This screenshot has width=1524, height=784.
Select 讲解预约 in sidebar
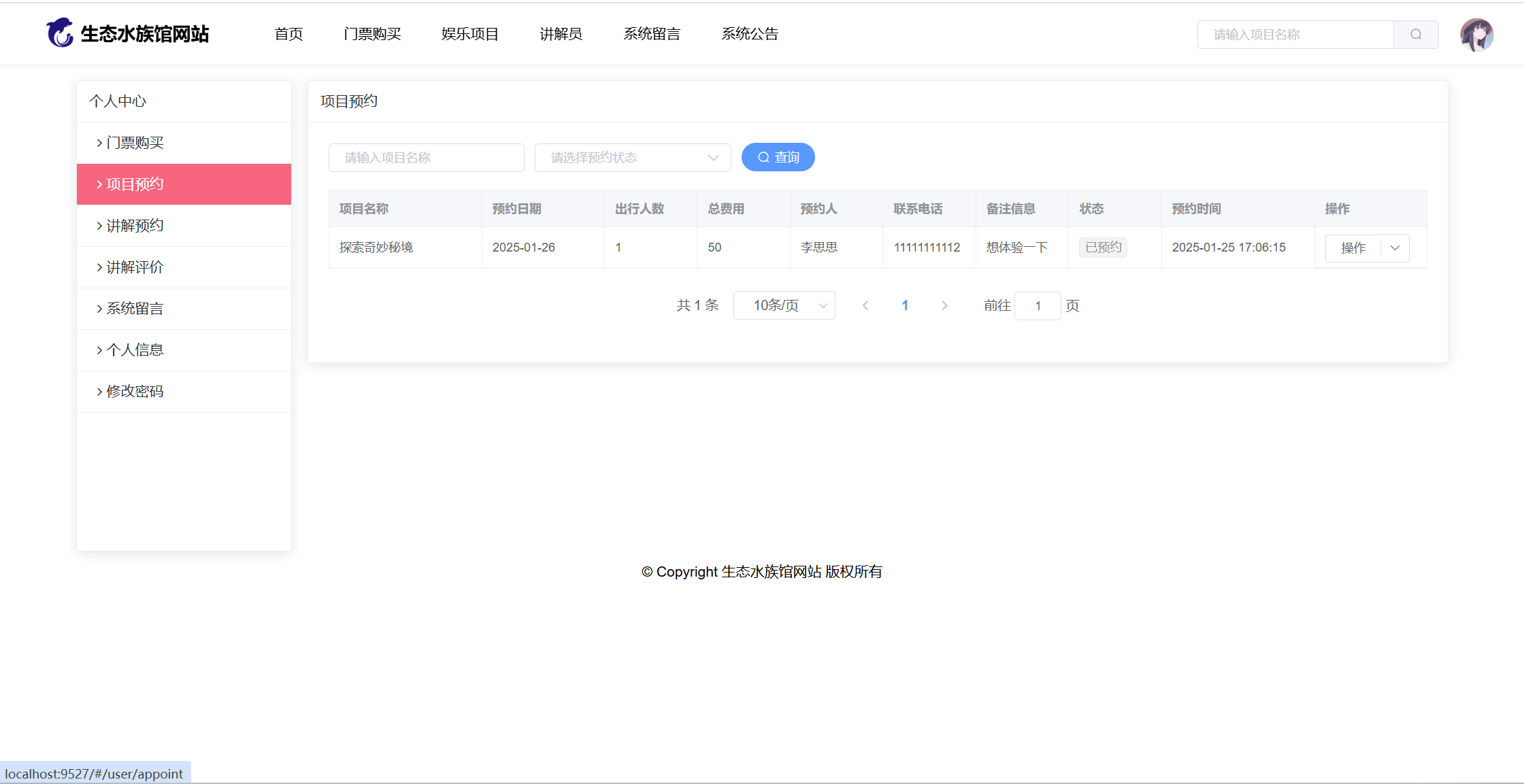135,226
